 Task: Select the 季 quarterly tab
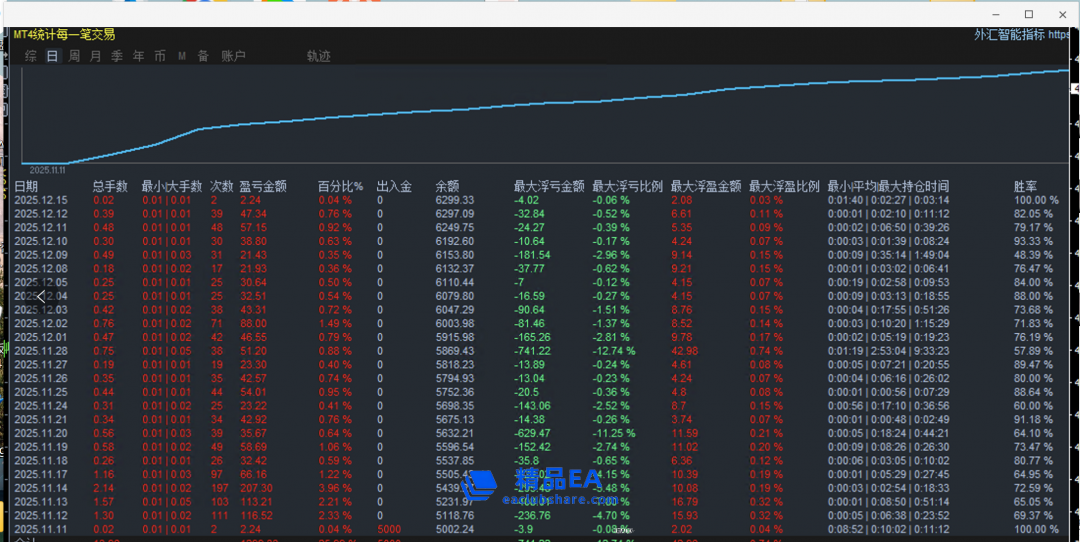click(x=117, y=56)
